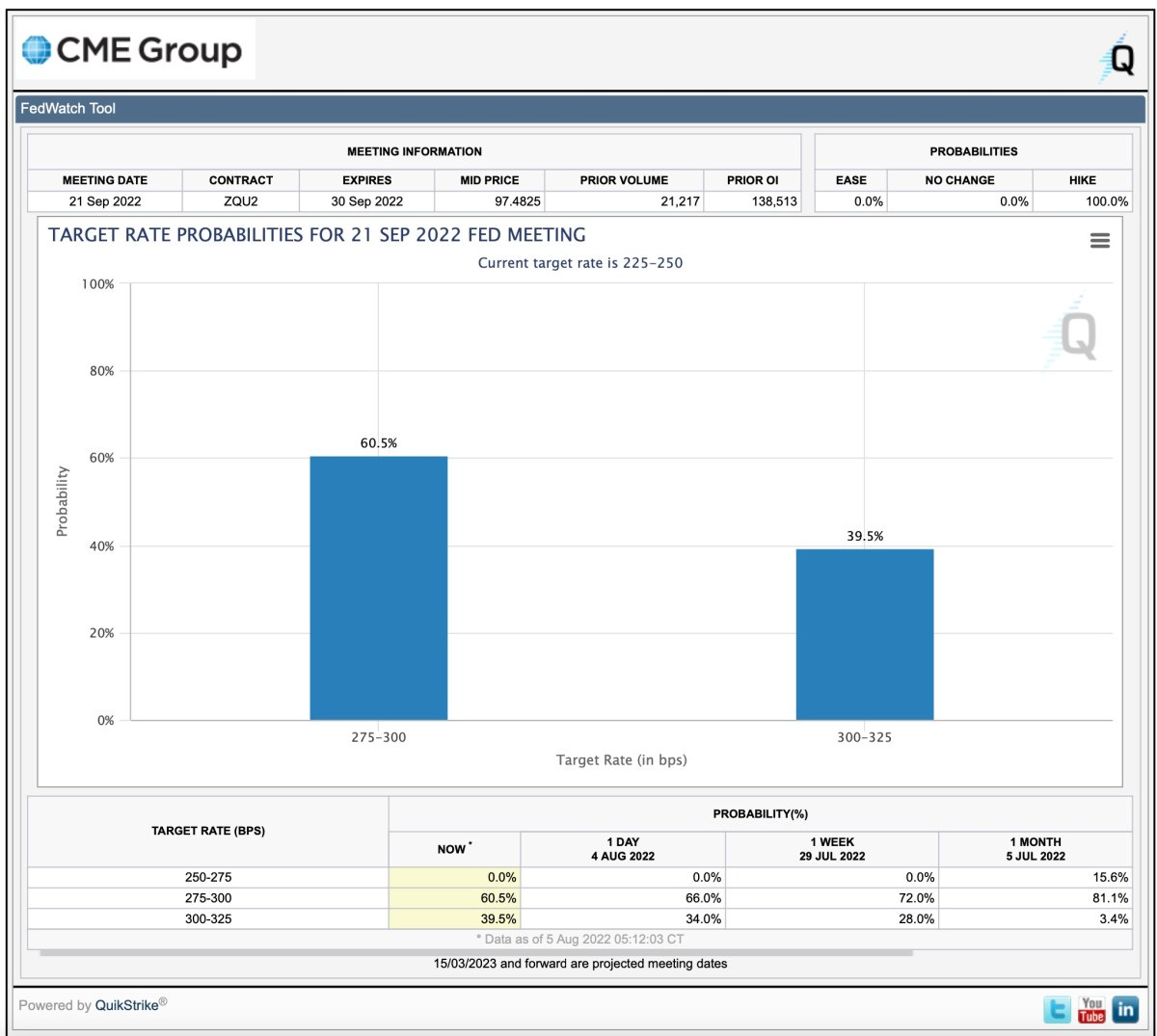
Task: Click the 60.5% bar data label
Action: pos(379,443)
